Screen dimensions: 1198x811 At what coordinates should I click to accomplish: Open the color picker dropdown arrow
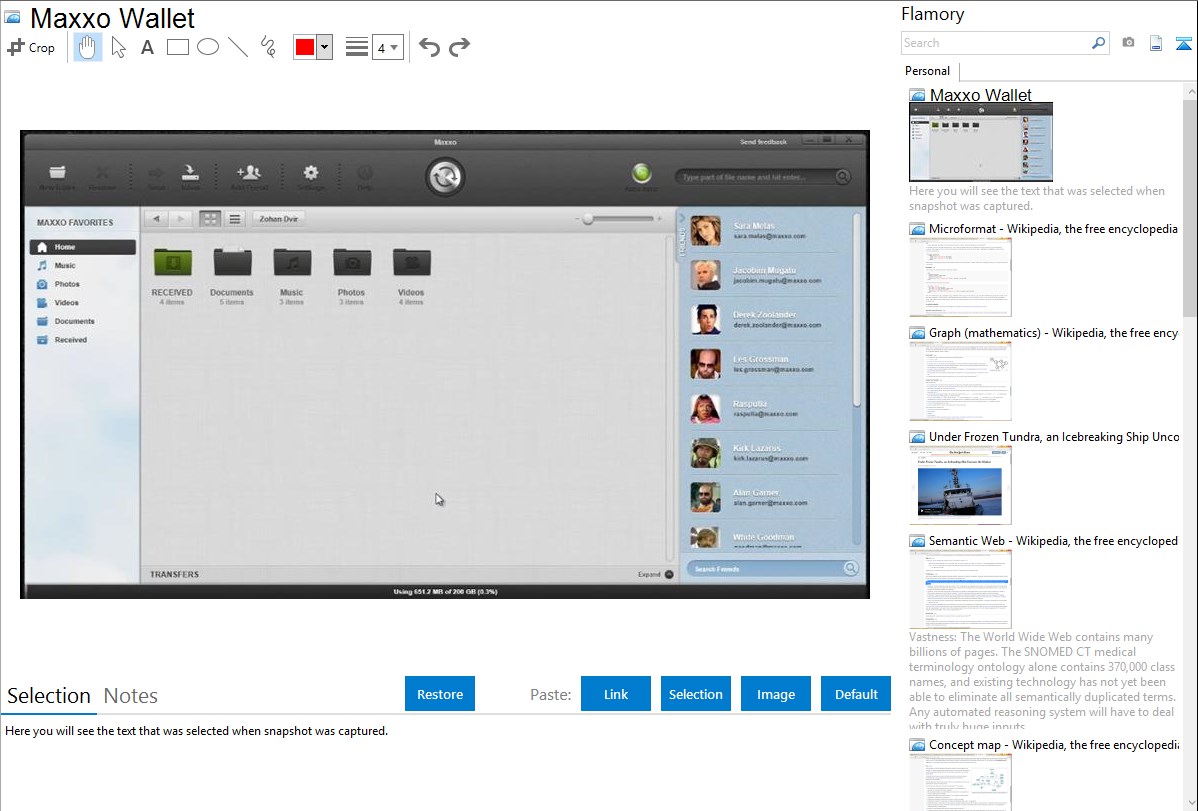(x=325, y=47)
